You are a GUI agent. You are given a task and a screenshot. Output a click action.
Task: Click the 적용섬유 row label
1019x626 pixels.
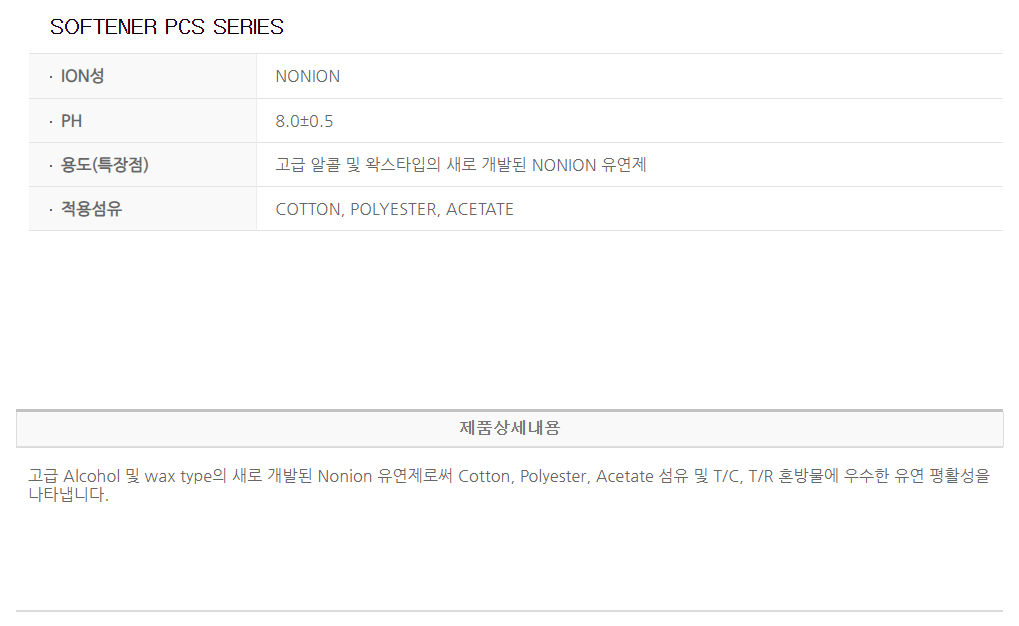91,209
